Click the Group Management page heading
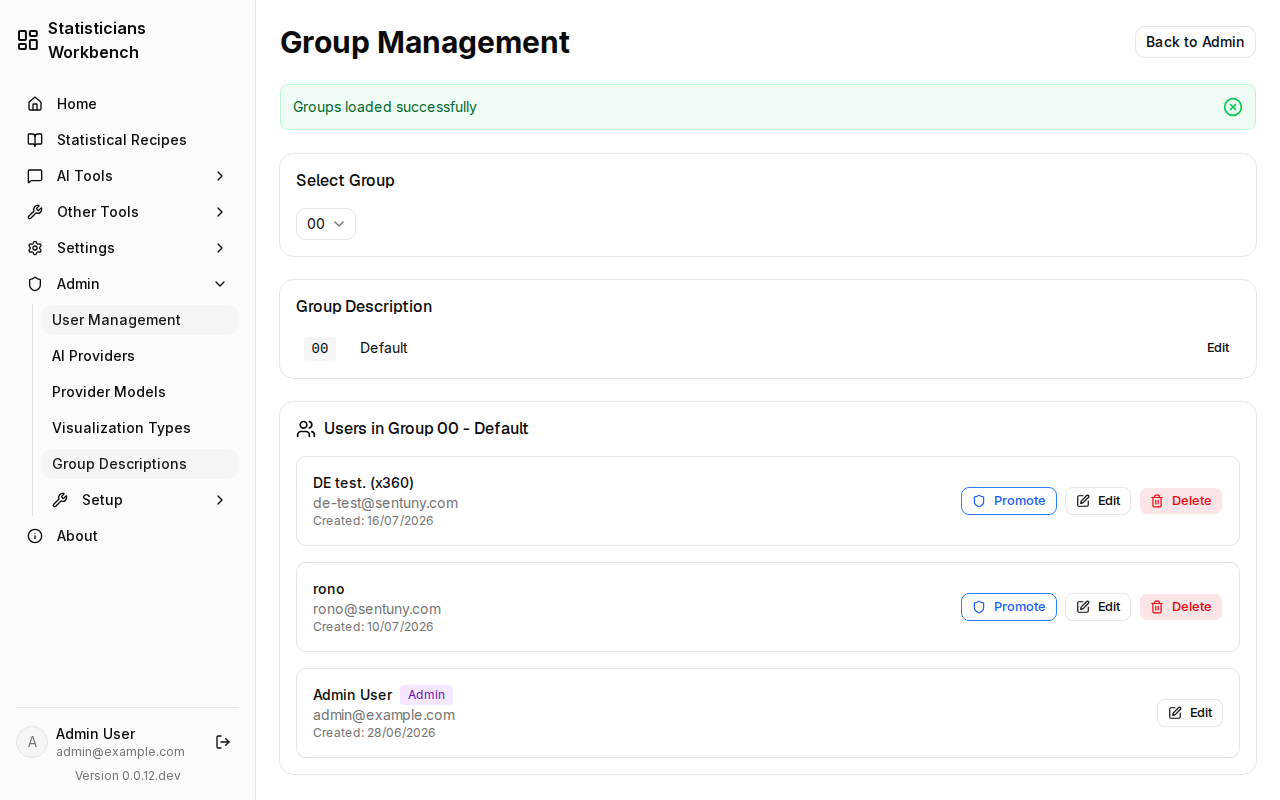Image resolution: width=1280 pixels, height=800 pixels. [425, 42]
